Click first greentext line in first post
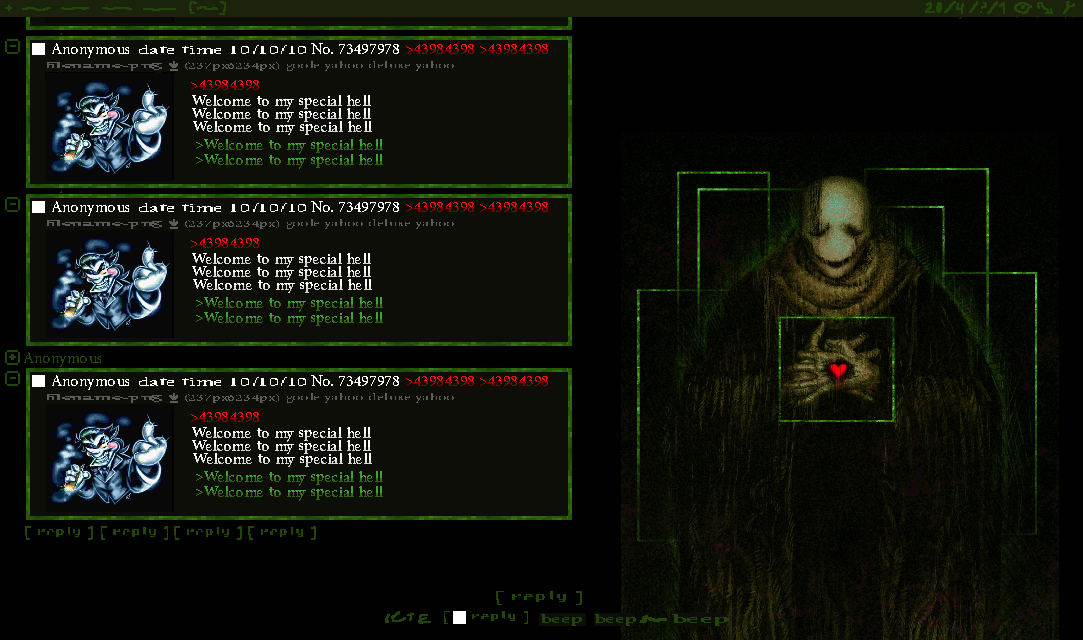Viewport: 1083px width, 640px height. [289, 145]
